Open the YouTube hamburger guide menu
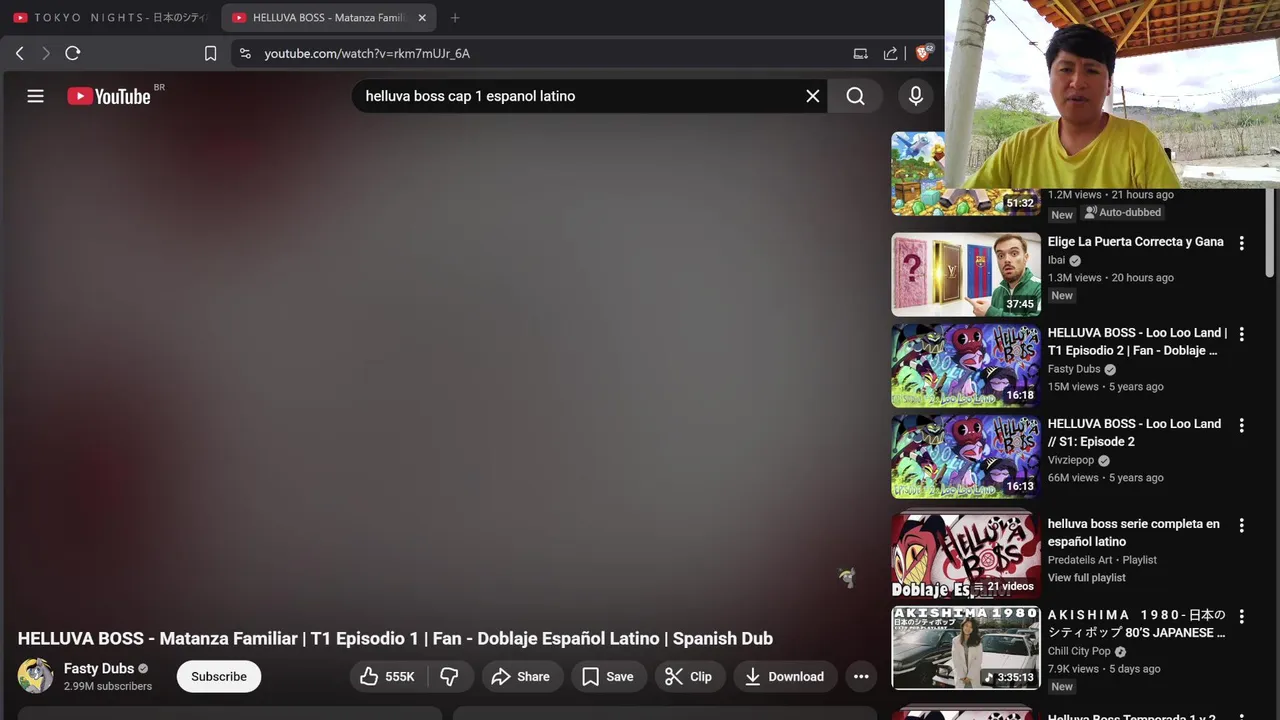The width and height of the screenshot is (1280, 720). coord(35,96)
